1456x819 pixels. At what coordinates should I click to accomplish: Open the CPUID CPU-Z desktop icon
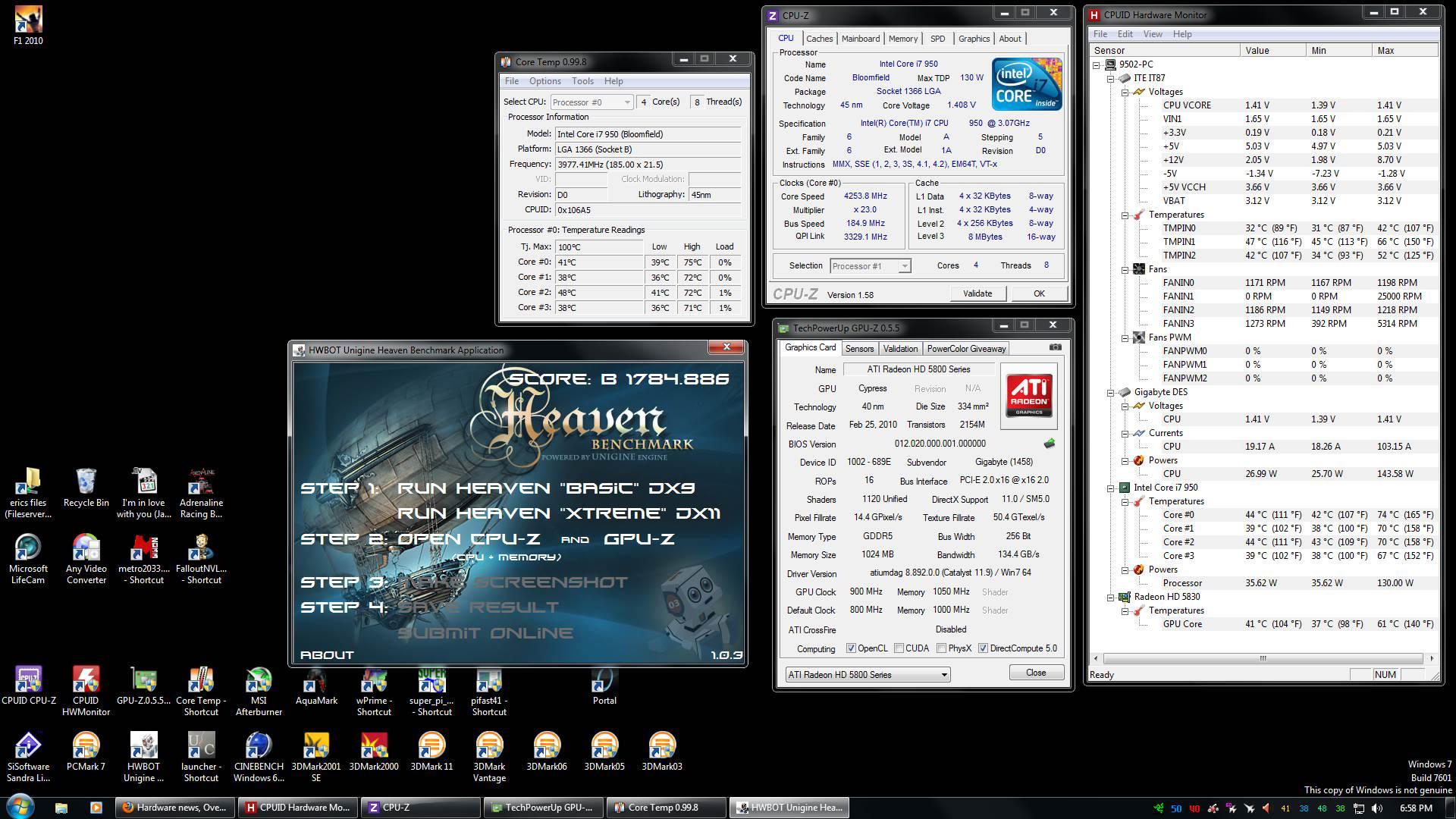[x=28, y=686]
